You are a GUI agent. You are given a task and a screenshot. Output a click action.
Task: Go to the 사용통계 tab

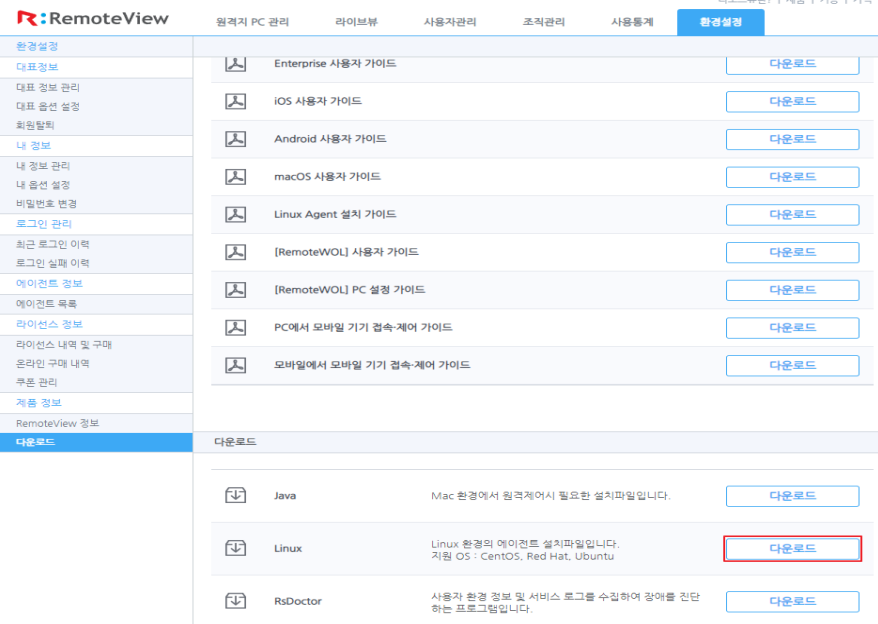[632, 22]
